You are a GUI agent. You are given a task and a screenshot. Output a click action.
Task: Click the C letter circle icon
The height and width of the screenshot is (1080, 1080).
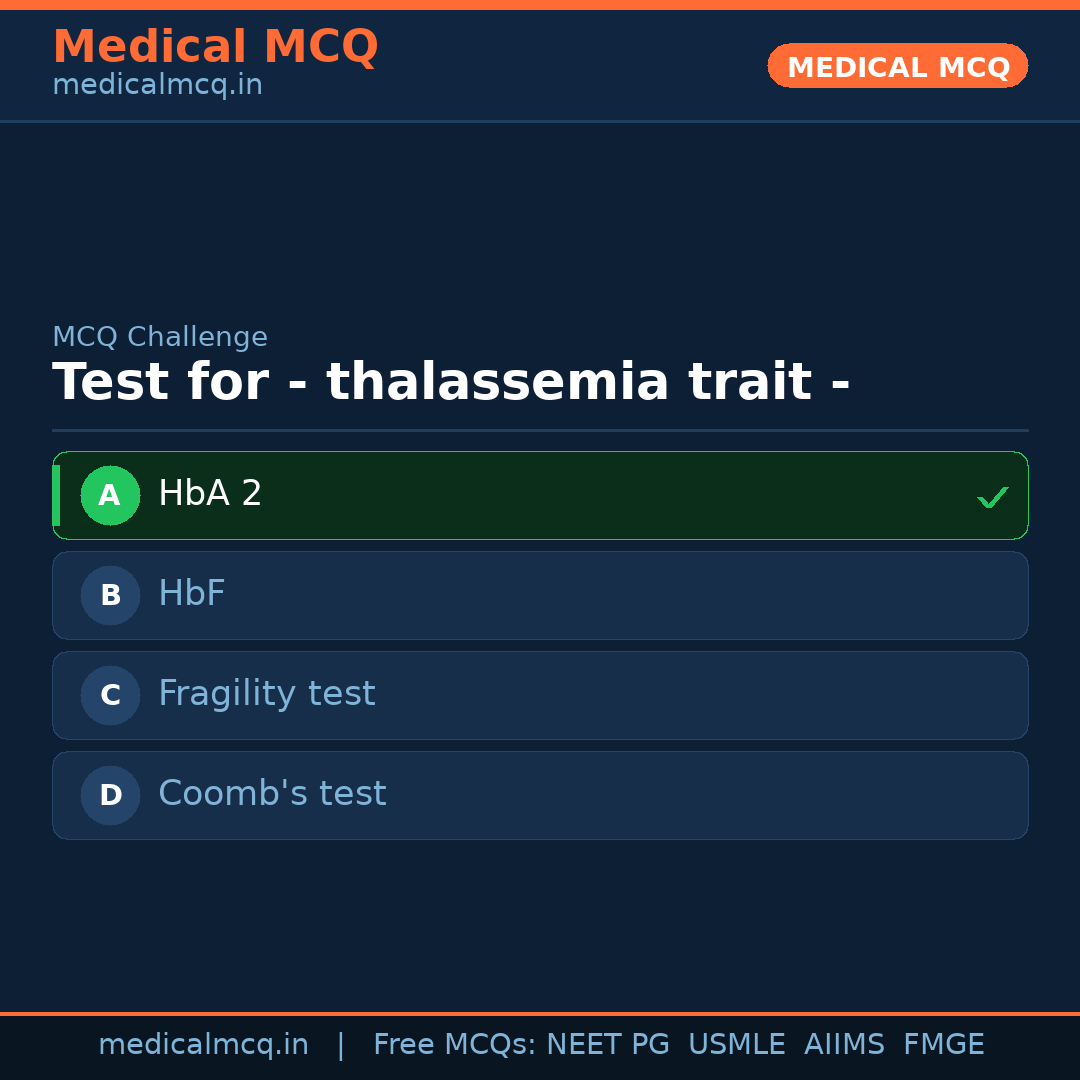(x=110, y=695)
